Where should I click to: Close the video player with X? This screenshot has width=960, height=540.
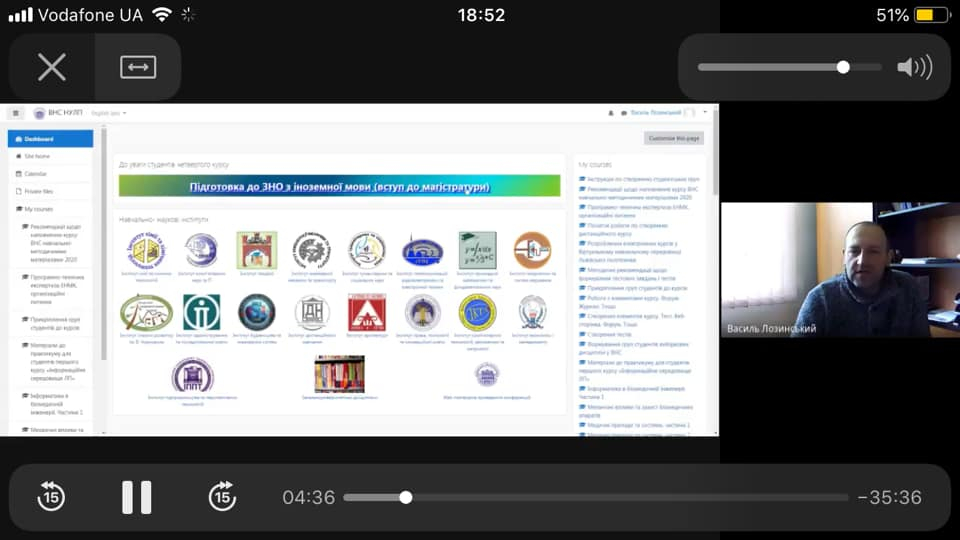[x=51, y=67]
